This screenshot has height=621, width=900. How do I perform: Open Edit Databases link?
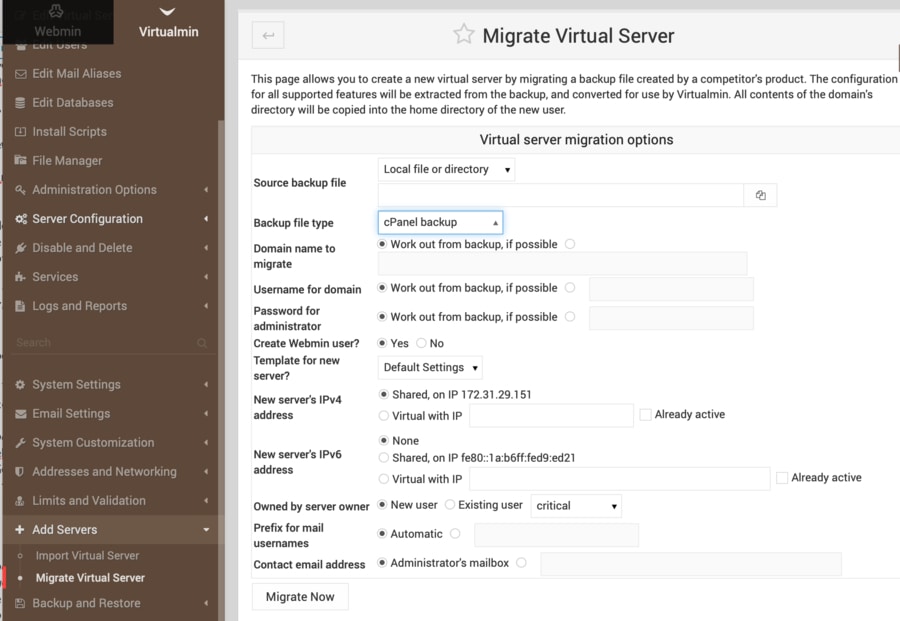coord(73,103)
